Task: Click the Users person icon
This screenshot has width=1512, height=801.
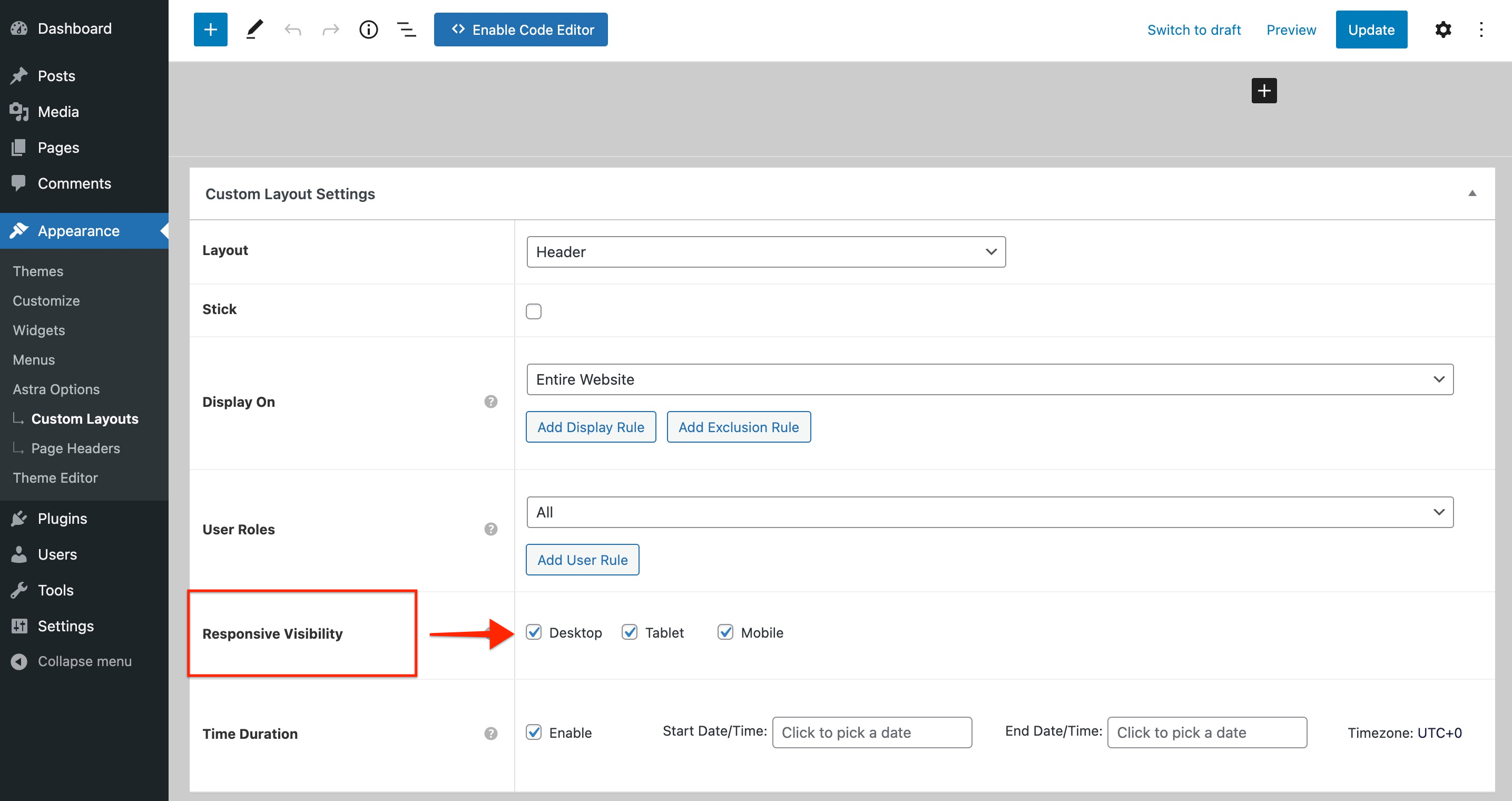Action: [19, 554]
